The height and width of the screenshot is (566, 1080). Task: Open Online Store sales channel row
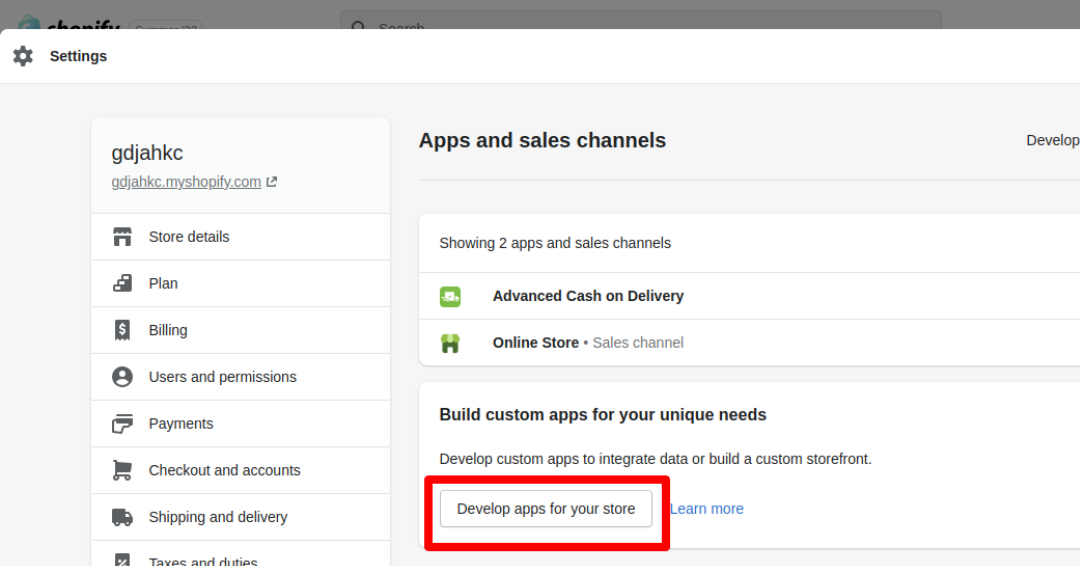click(749, 343)
